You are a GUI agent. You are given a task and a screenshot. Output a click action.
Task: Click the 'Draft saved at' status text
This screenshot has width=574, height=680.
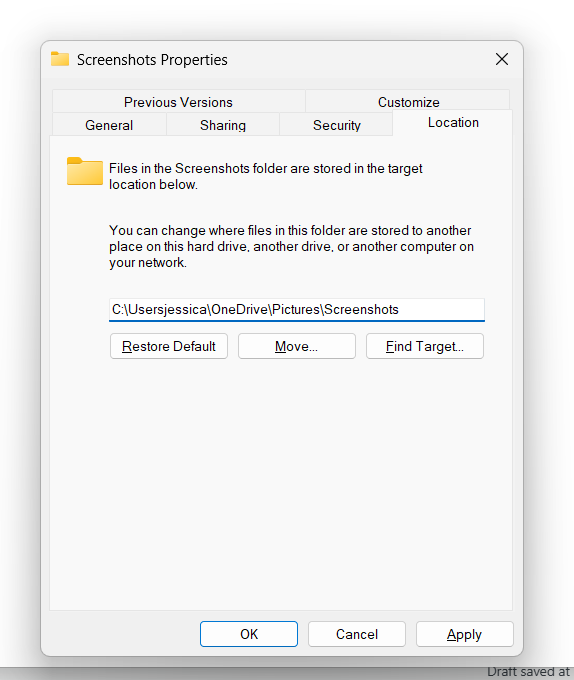(x=528, y=672)
